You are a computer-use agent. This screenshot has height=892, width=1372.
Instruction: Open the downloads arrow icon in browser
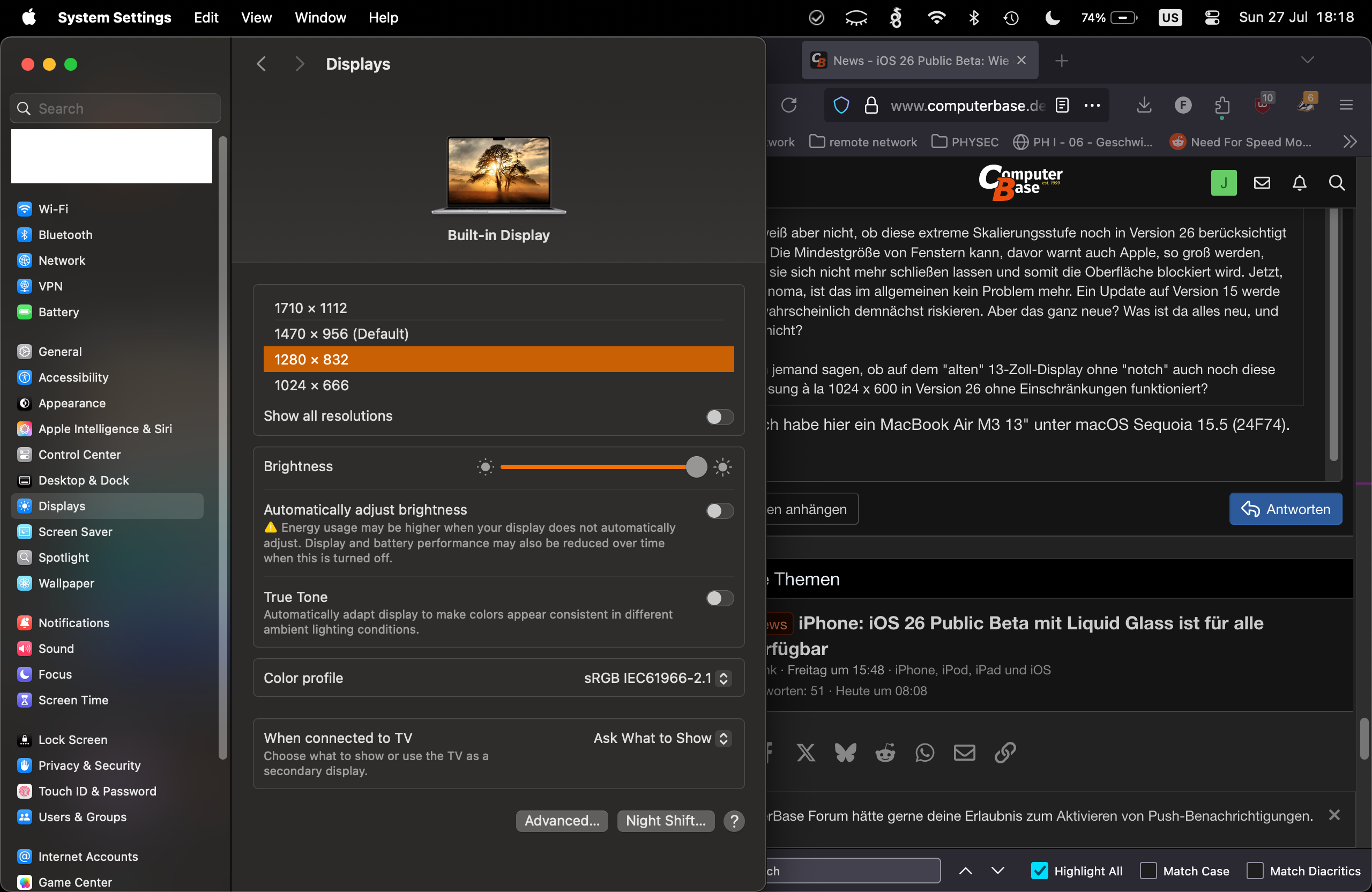(x=1144, y=106)
